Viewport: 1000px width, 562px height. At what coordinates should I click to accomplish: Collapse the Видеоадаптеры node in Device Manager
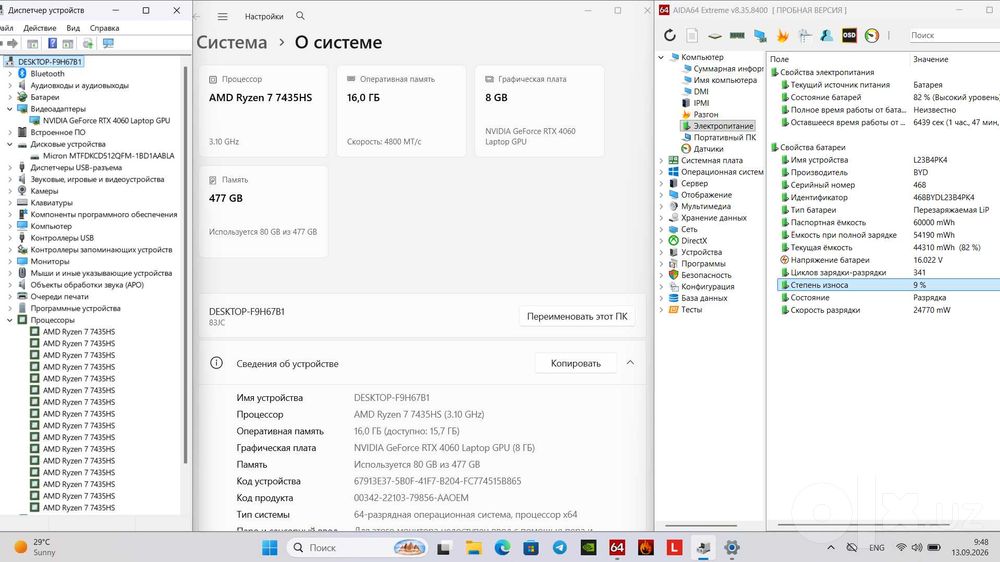tap(10, 109)
